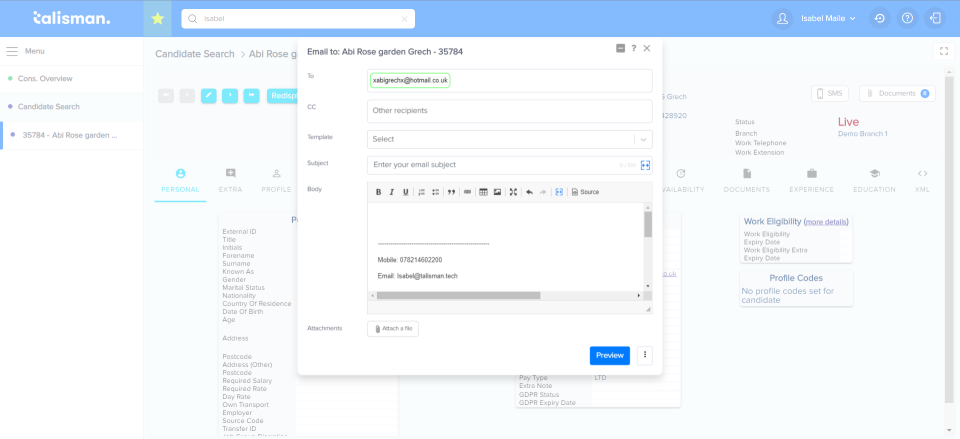
Task: Undo last edit in email body
Action: tap(529, 192)
